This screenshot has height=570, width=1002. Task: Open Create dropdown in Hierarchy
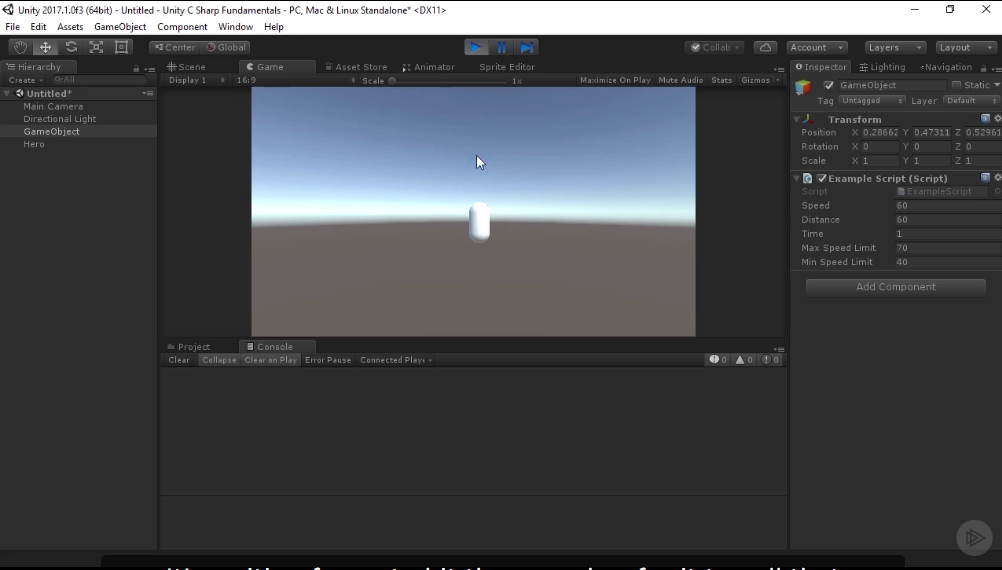25,80
